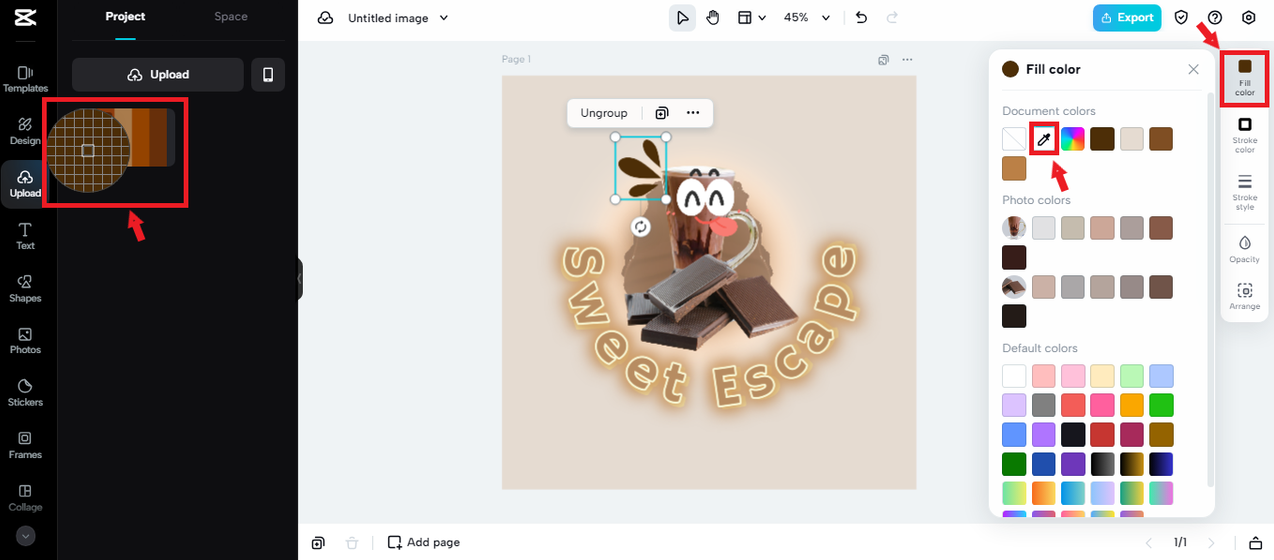Close the Fill color panel
This screenshot has height=560, width=1274.
[1193, 69]
